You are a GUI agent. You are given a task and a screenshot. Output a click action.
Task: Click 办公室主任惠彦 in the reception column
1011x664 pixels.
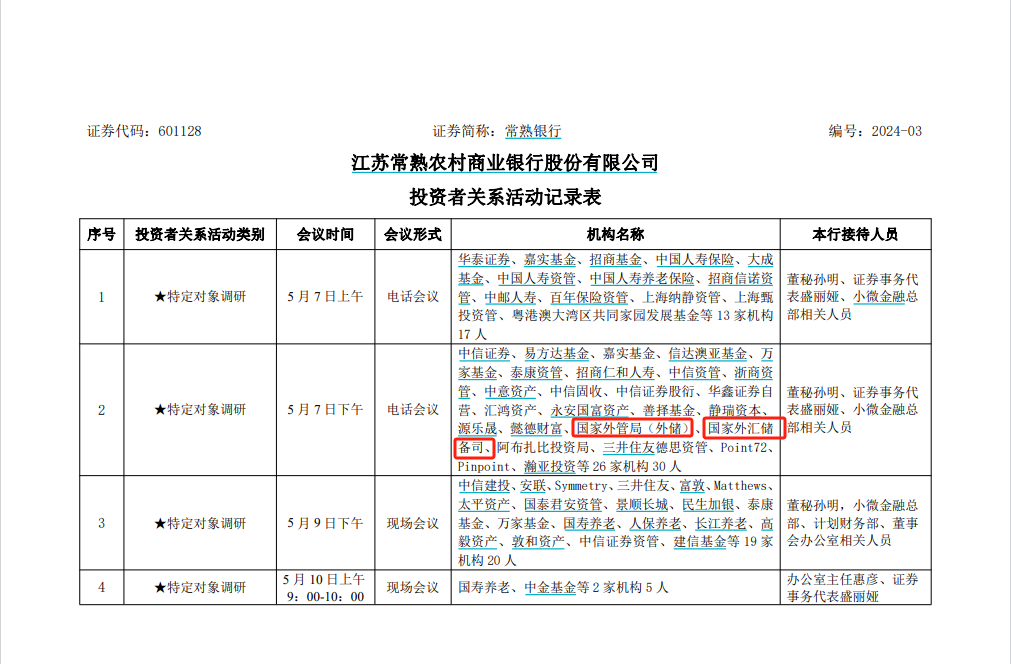click(x=832, y=580)
